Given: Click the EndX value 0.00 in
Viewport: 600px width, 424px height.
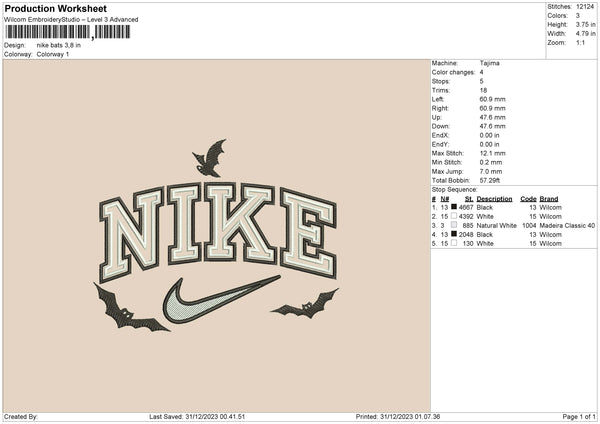Looking at the screenshot, I should pos(489,135).
